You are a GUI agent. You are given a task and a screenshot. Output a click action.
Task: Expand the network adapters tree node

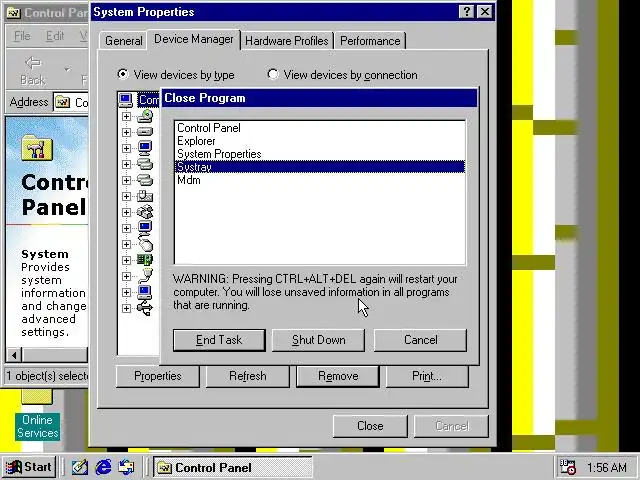(126, 260)
